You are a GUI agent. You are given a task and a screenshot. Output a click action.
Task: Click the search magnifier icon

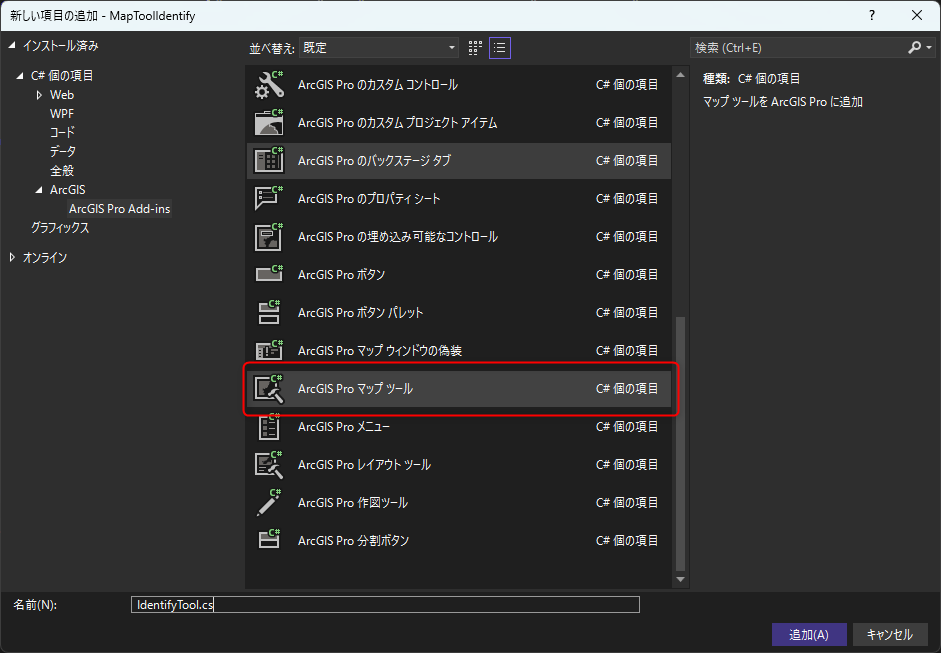(x=915, y=47)
